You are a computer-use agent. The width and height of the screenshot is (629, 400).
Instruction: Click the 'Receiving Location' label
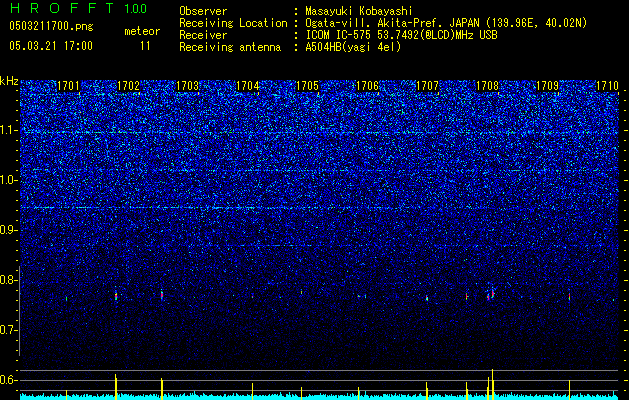233,23
